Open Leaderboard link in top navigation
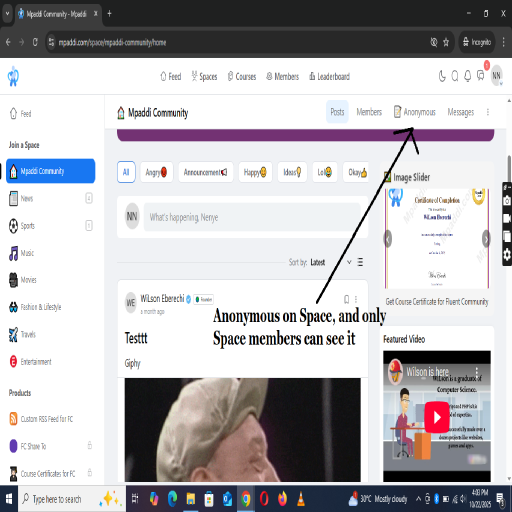Viewport: 512px width, 512px height. click(329, 77)
